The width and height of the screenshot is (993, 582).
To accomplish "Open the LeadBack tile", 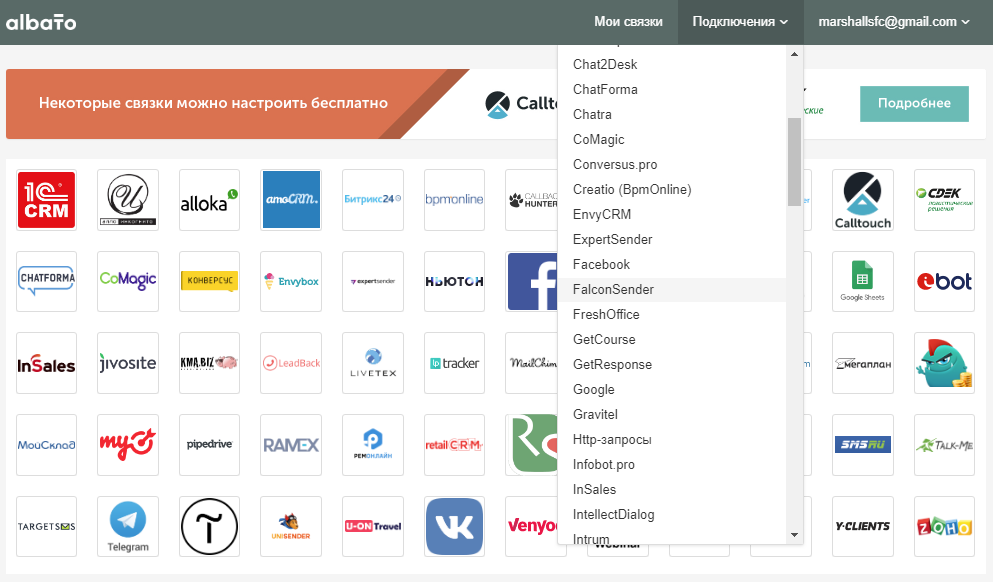I will click(x=291, y=364).
